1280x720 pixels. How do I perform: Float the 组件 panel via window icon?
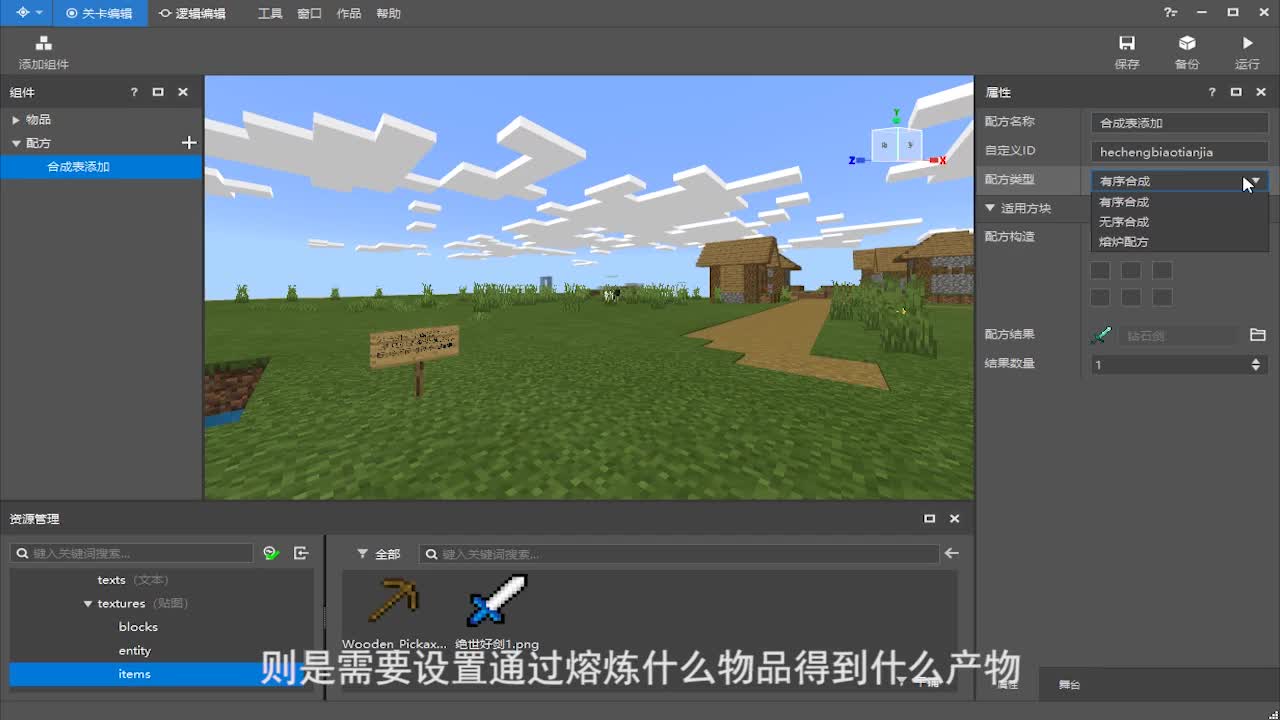pyautogui.click(x=158, y=92)
